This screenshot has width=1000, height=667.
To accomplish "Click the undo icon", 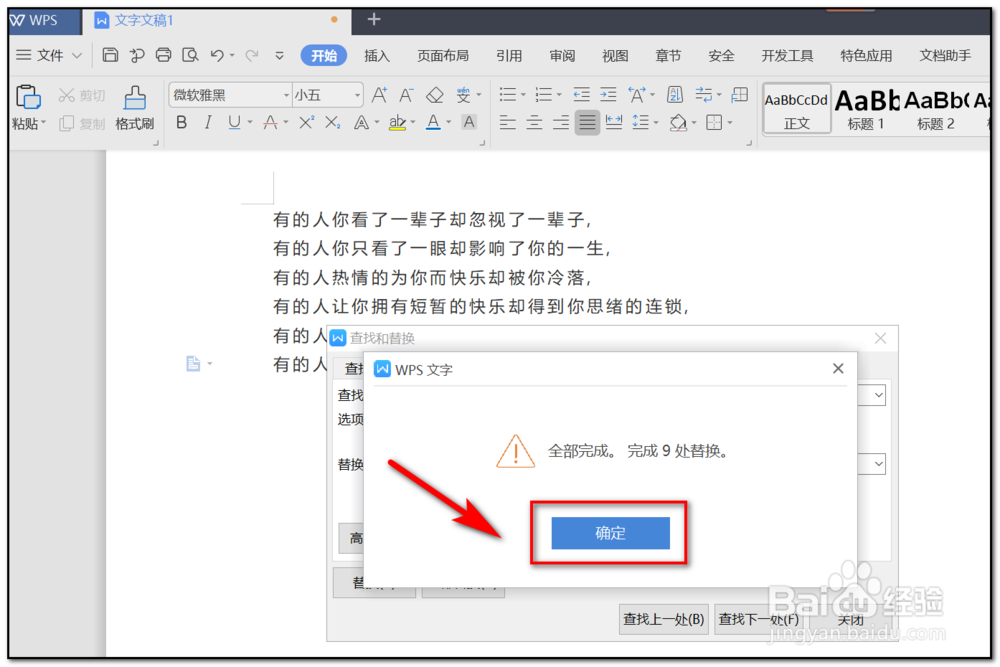I will [x=217, y=55].
